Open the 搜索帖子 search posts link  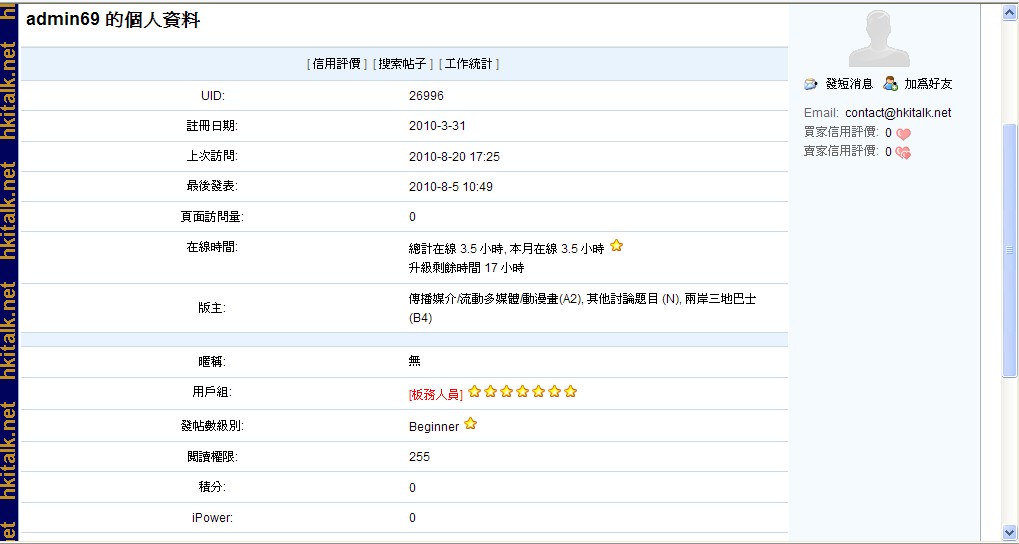(402, 63)
